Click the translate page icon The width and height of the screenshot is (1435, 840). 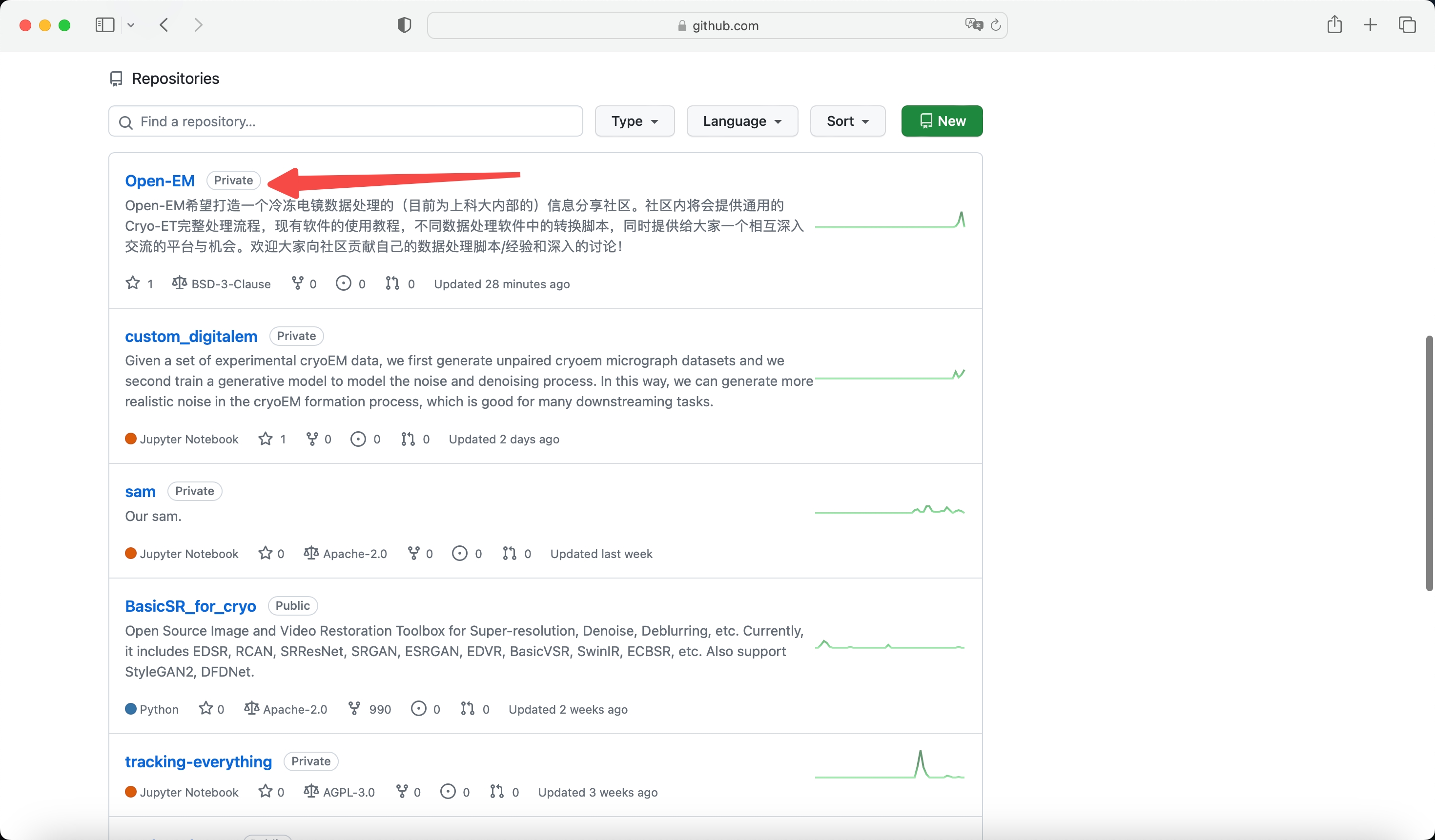[974, 24]
